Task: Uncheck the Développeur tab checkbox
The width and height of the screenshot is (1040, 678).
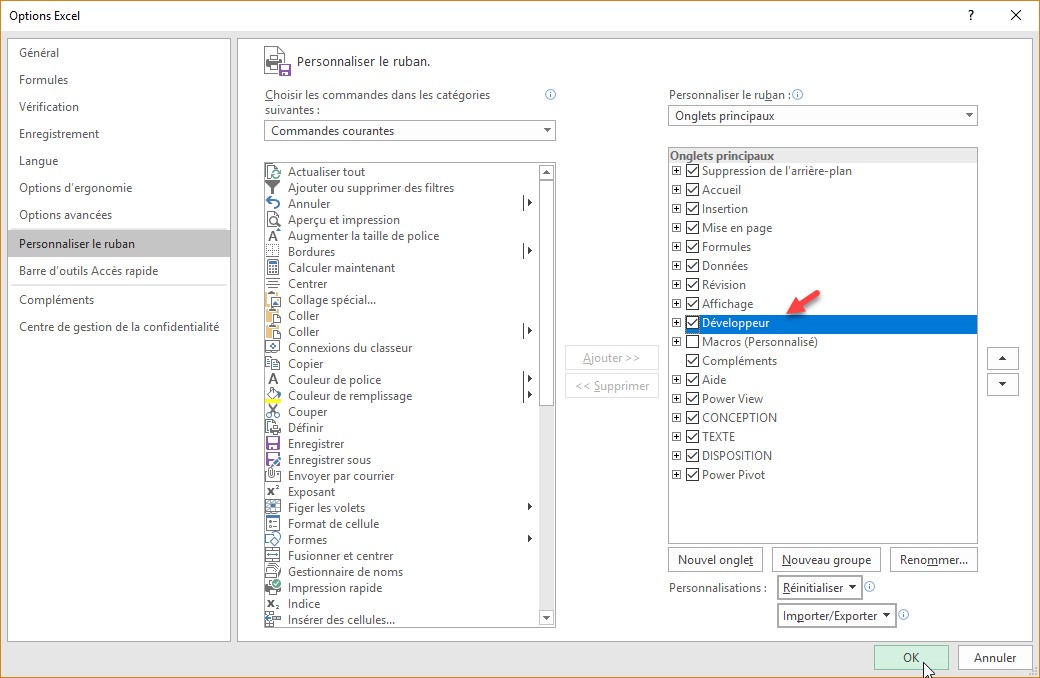Action: tap(694, 322)
